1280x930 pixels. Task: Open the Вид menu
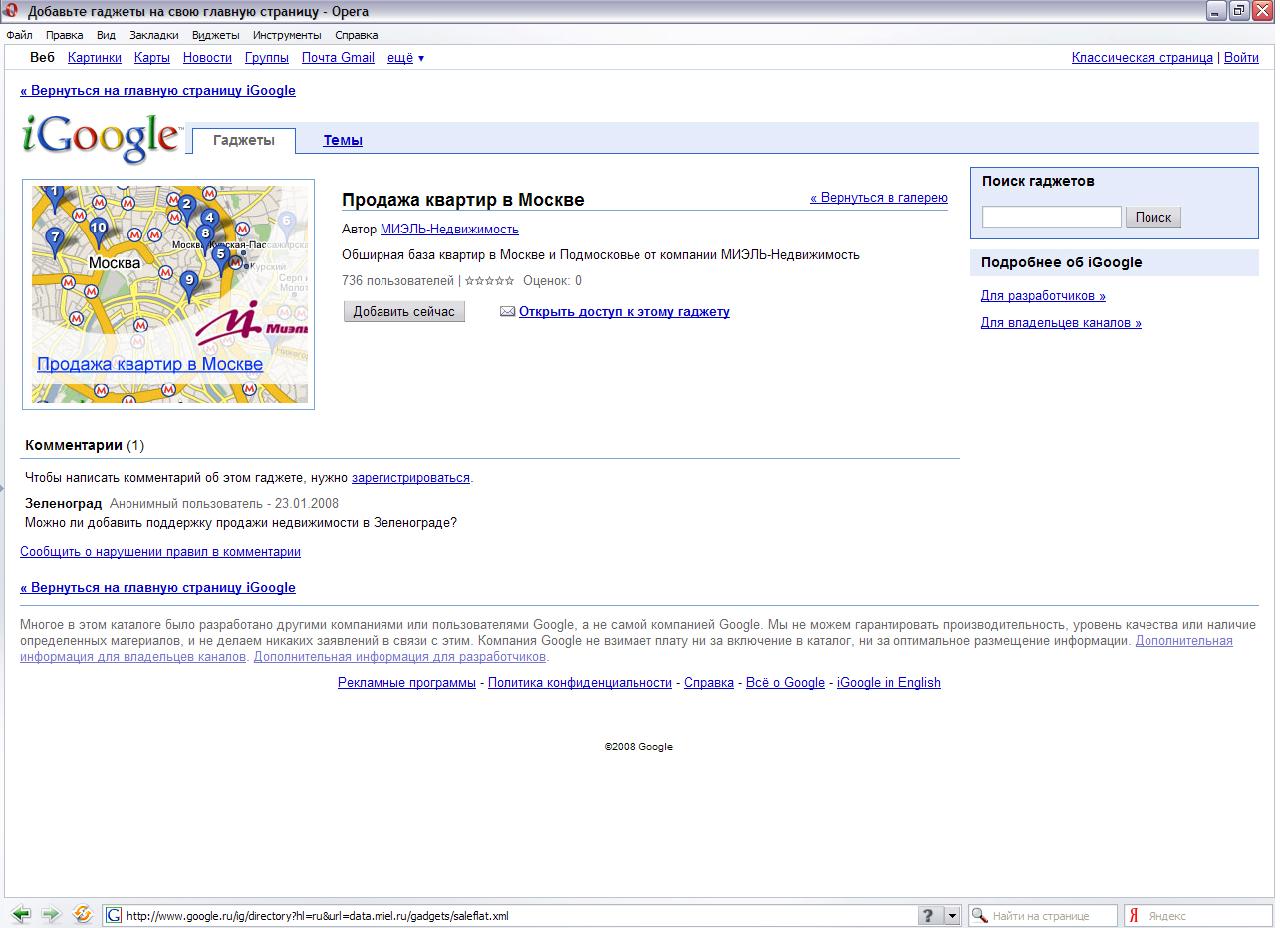pyautogui.click(x=106, y=35)
